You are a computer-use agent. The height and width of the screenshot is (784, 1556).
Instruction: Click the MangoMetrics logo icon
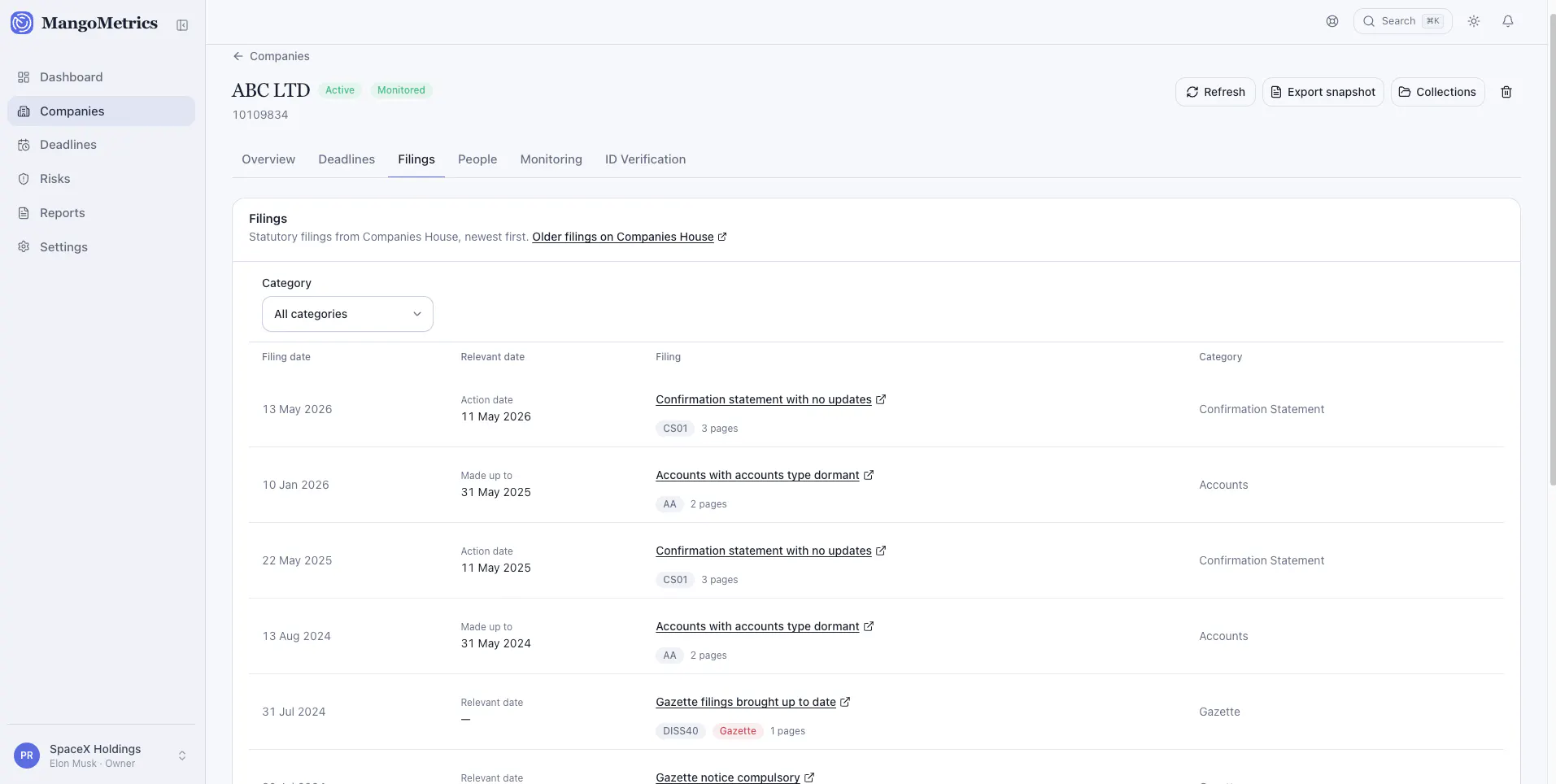tap(22, 23)
